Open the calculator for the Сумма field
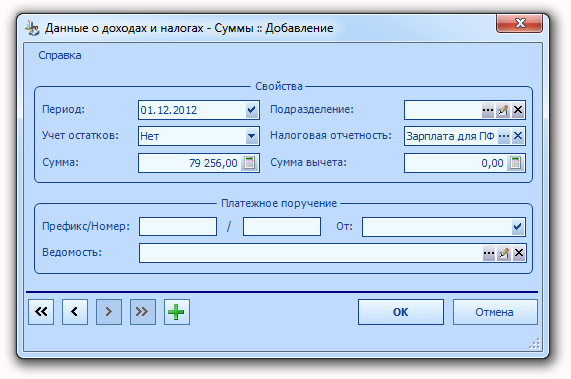 click(249, 163)
